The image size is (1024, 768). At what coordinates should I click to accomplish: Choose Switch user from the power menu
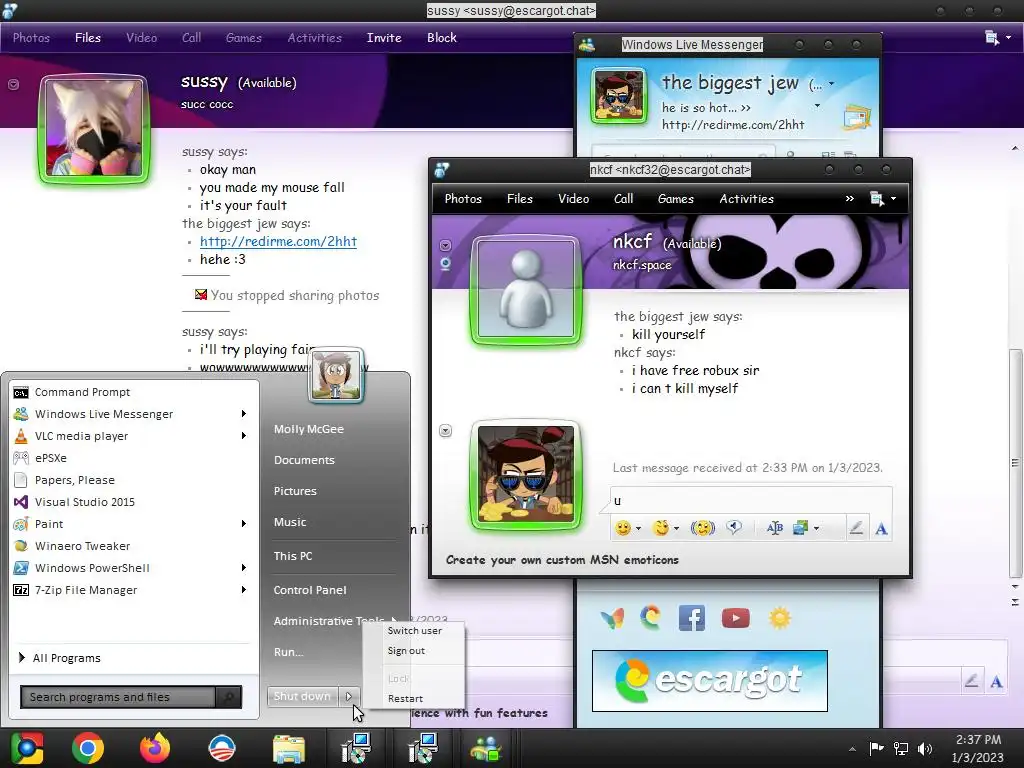click(415, 630)
